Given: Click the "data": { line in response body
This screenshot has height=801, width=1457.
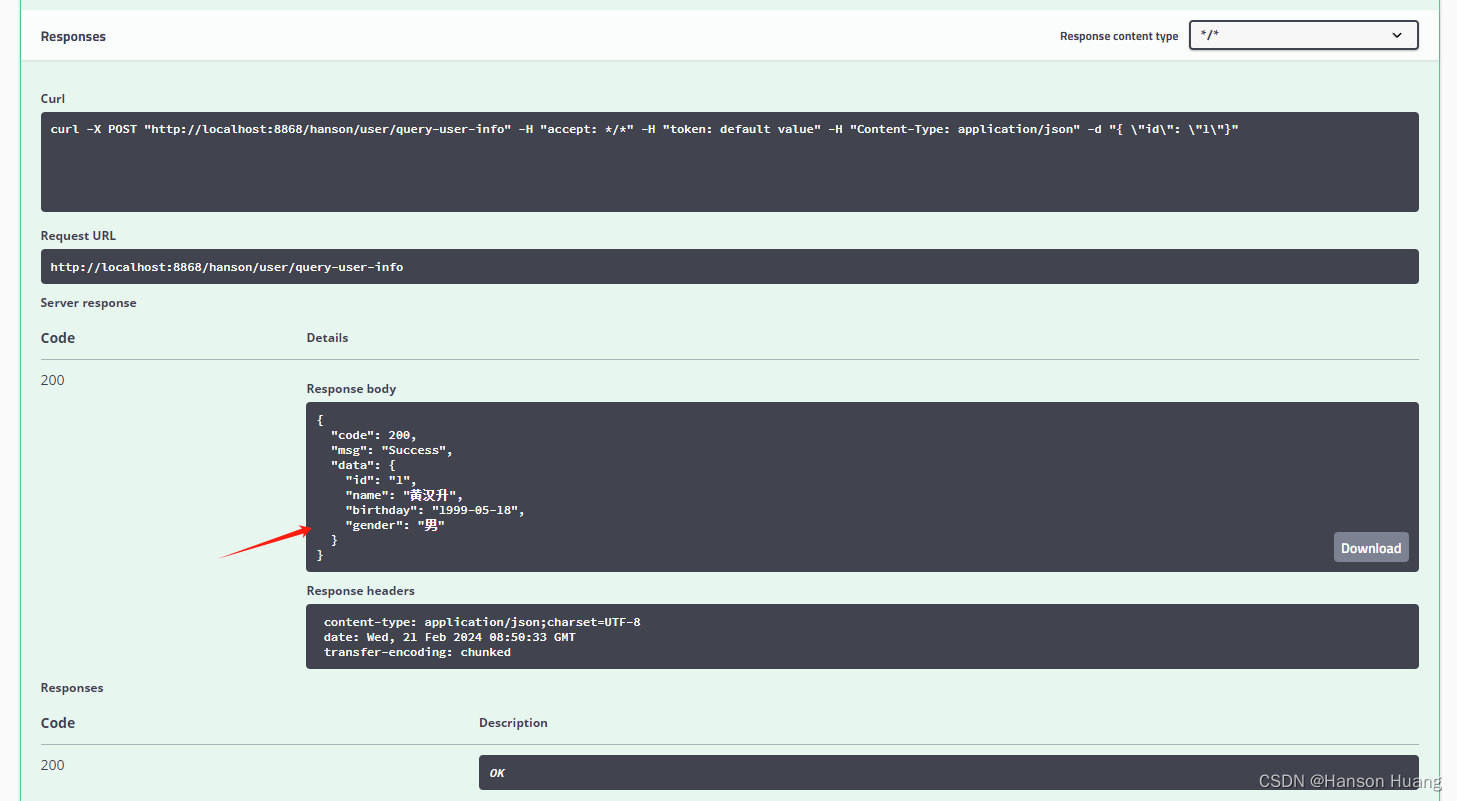Looking at the screenshot, I should pyautogui.click(x=364, y=465).
